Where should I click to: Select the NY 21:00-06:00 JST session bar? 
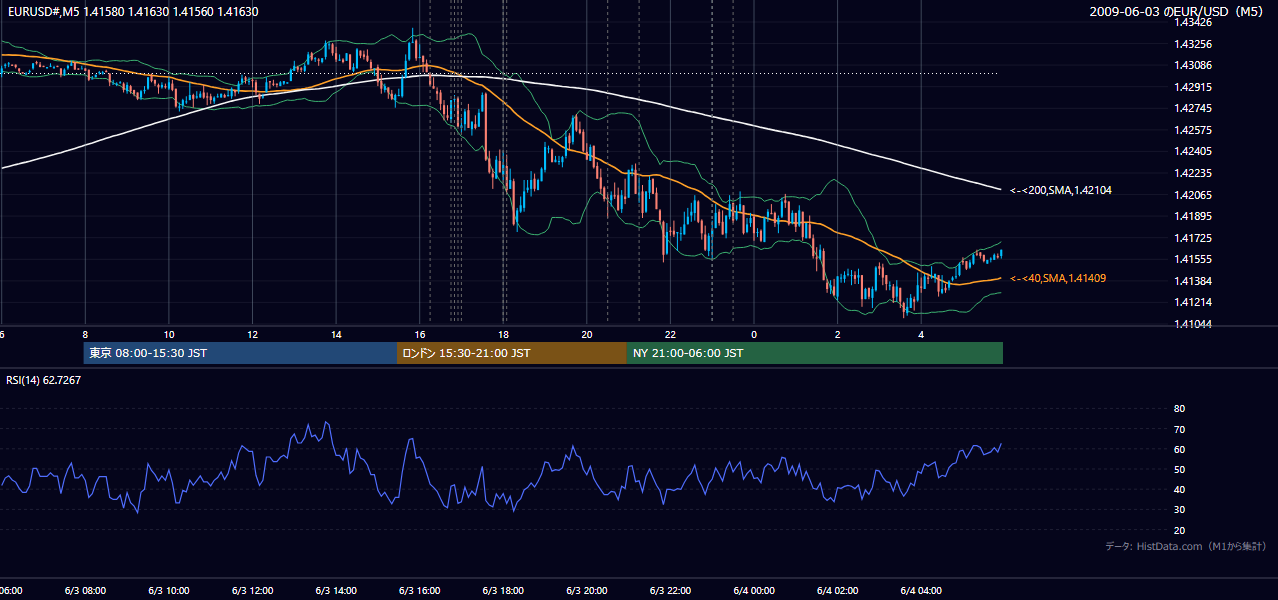point(815,353)
